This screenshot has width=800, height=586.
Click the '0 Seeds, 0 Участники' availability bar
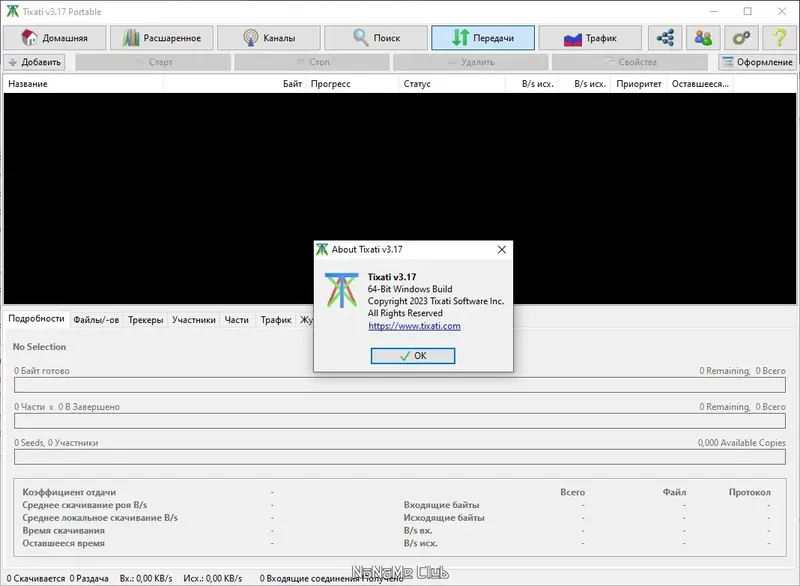pyautogui.click(x=399, y=457)
